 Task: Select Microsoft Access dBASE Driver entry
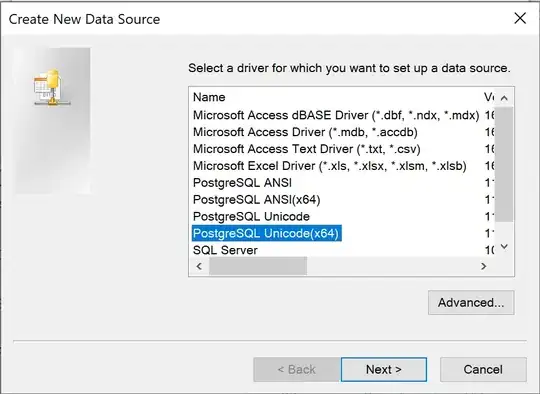pyautogui.click(x=336, y=115)
